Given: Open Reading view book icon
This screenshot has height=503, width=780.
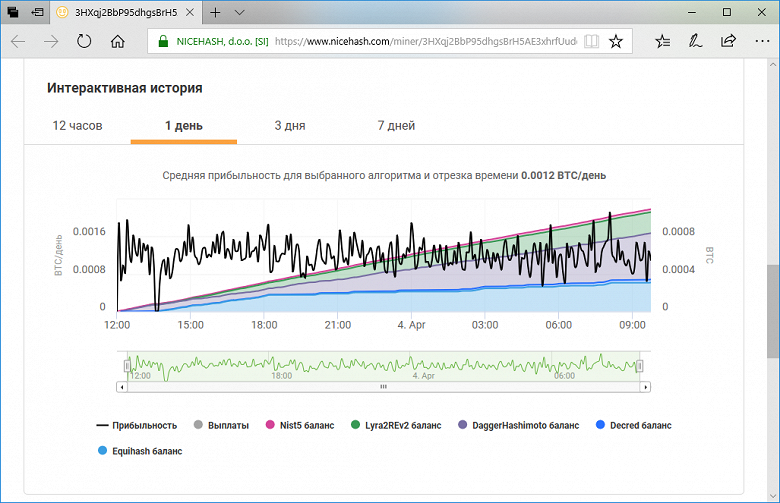Looking at the screenshot, I should (x=591, y=41).
